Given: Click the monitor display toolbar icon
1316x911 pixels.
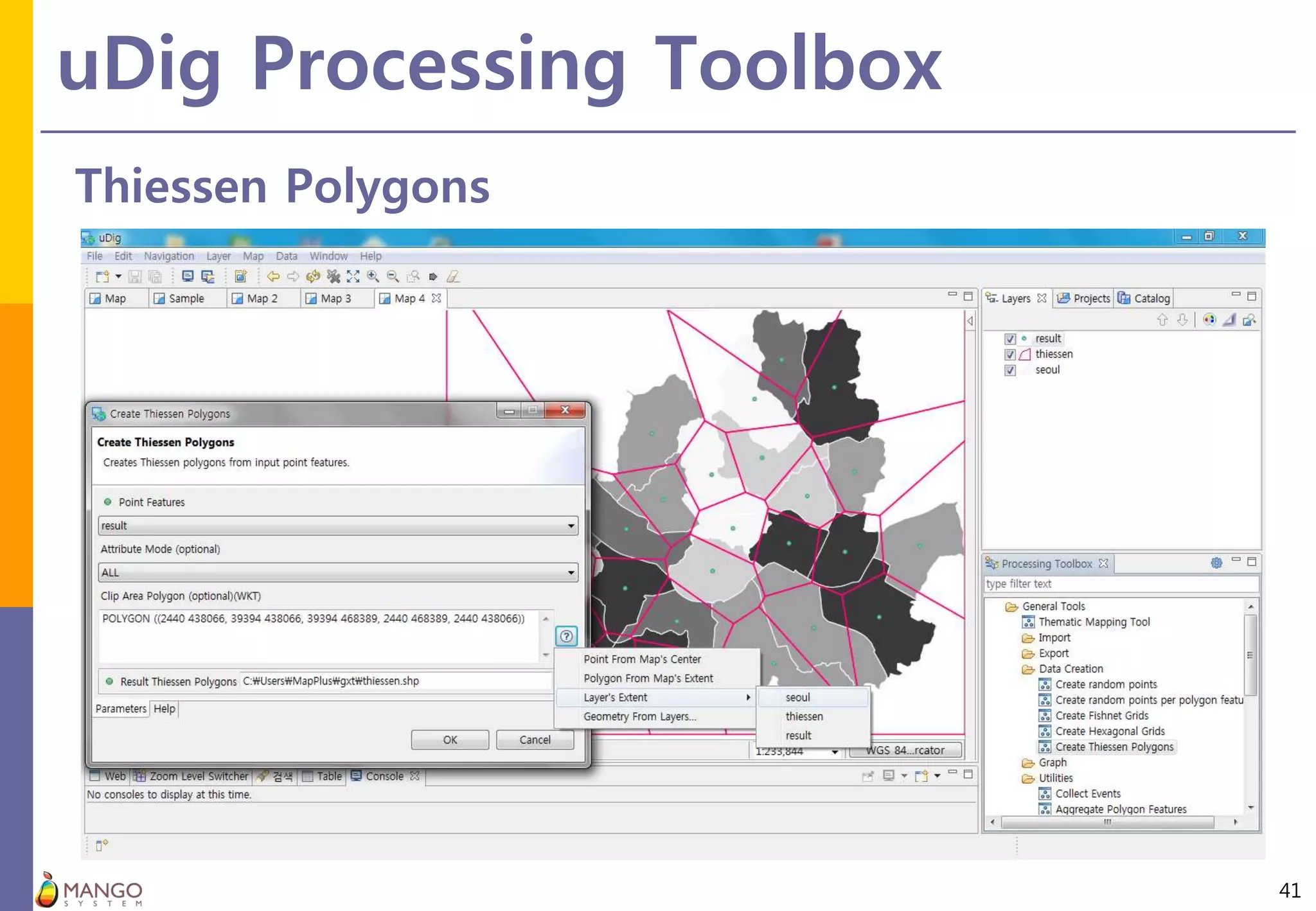Looking at the screenshot, I should click(x=188, y=277).
